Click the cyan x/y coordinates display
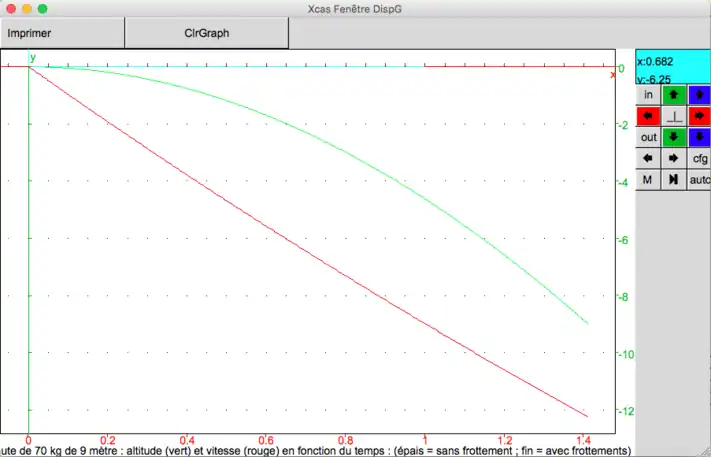Viewport: 711px width, 457px height. (673, 68)
